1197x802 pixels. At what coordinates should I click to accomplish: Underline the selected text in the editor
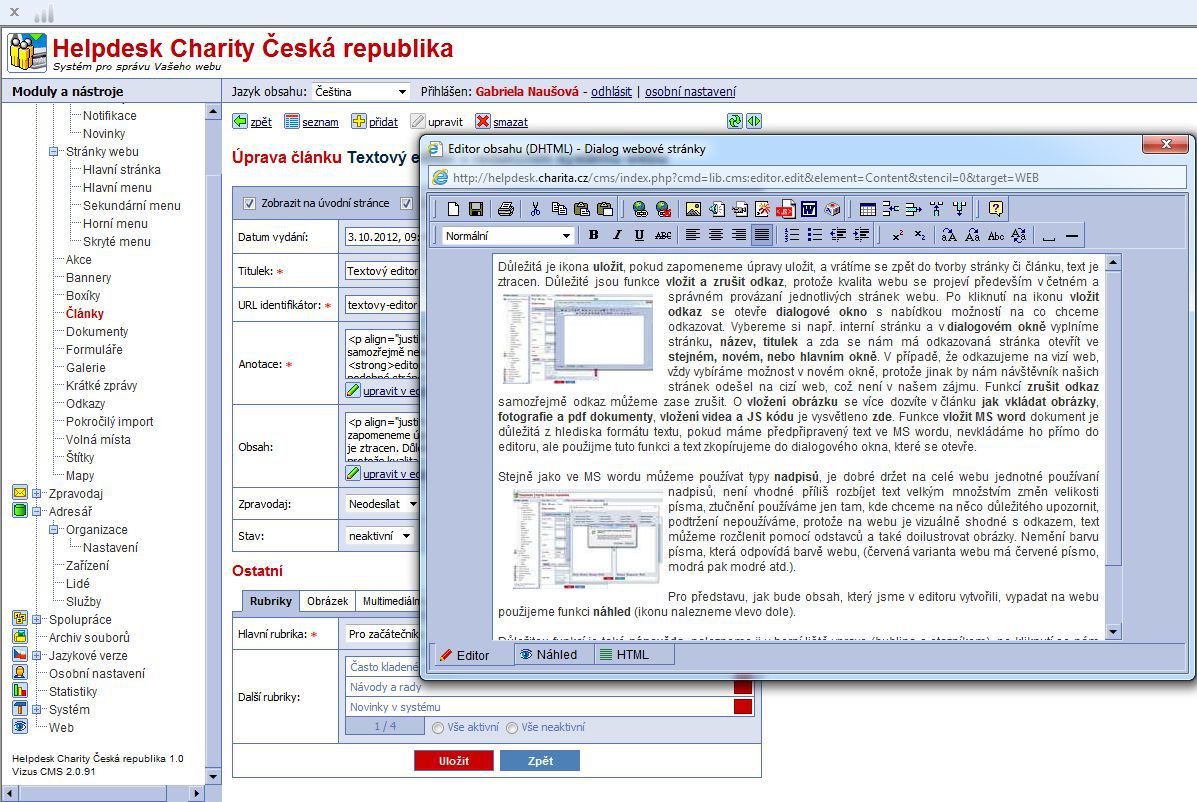640,235
